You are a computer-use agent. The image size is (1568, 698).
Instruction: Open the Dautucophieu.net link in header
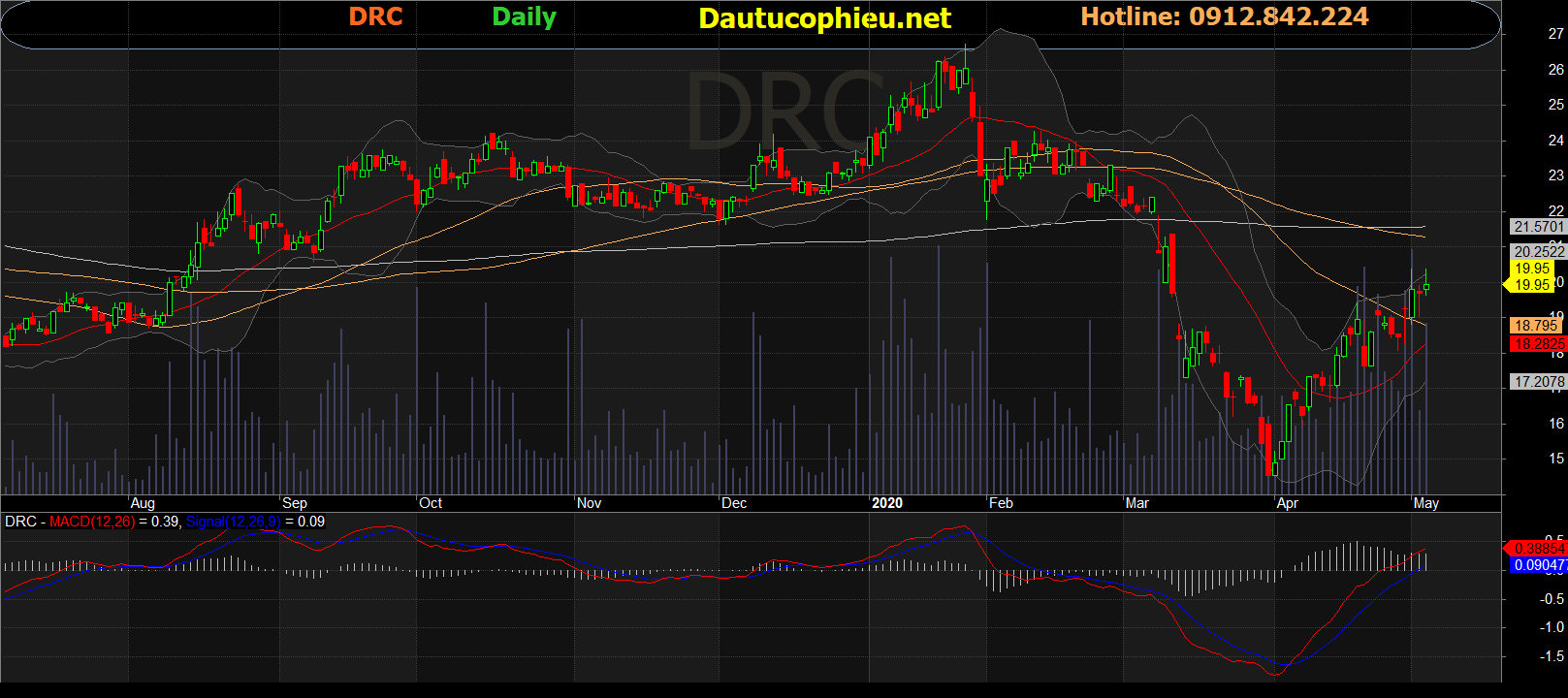coord(824,18)
